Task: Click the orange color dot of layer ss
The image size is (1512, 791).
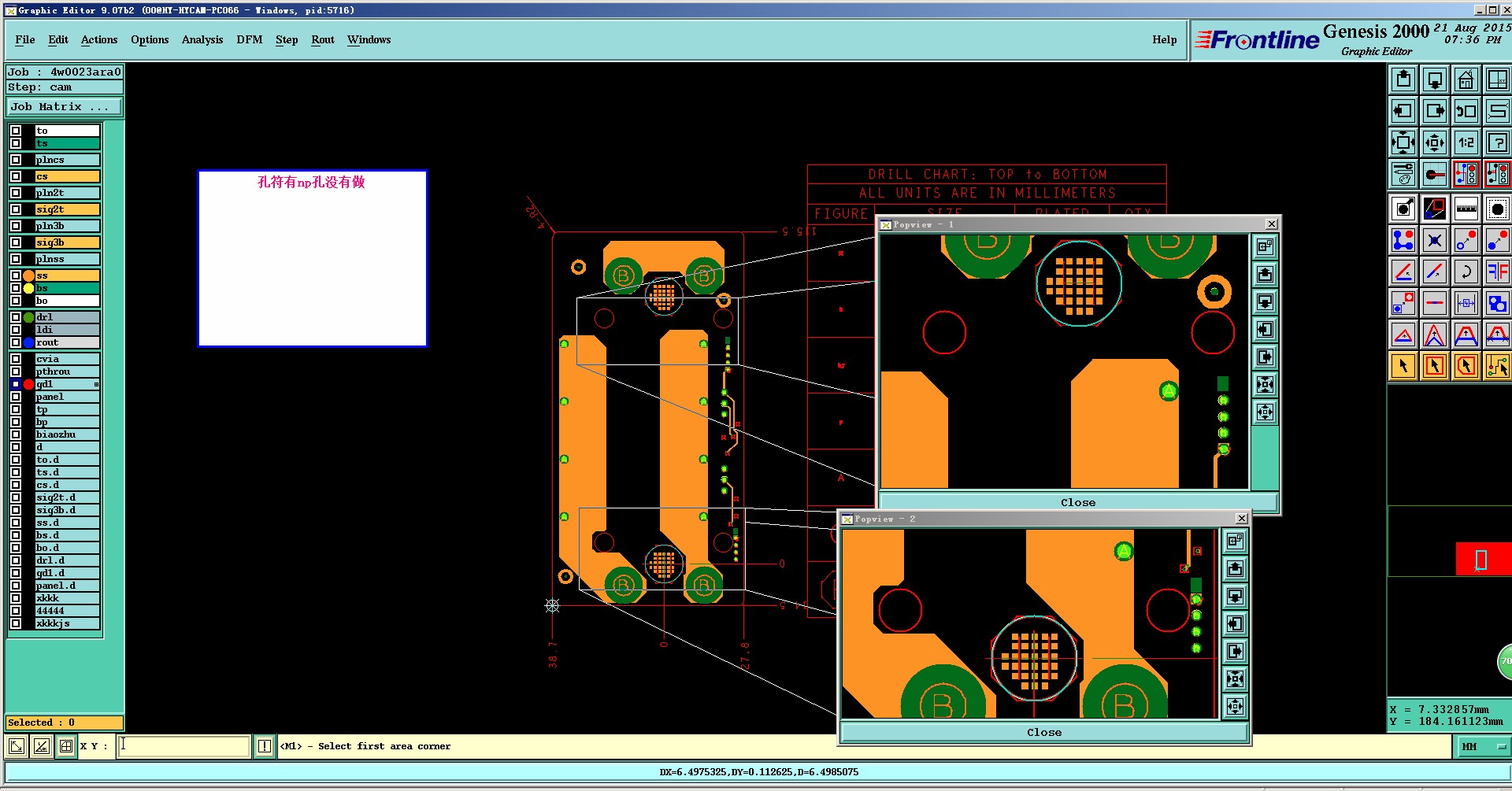Action: tap(29, 275)
